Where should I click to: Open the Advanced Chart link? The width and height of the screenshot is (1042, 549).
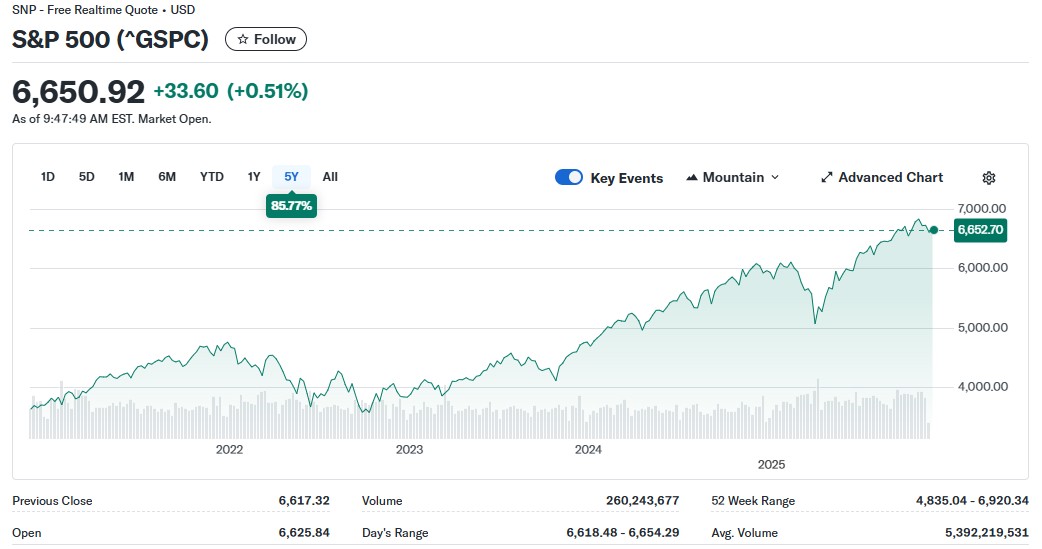pyautogui.click(x=890, y=178)
